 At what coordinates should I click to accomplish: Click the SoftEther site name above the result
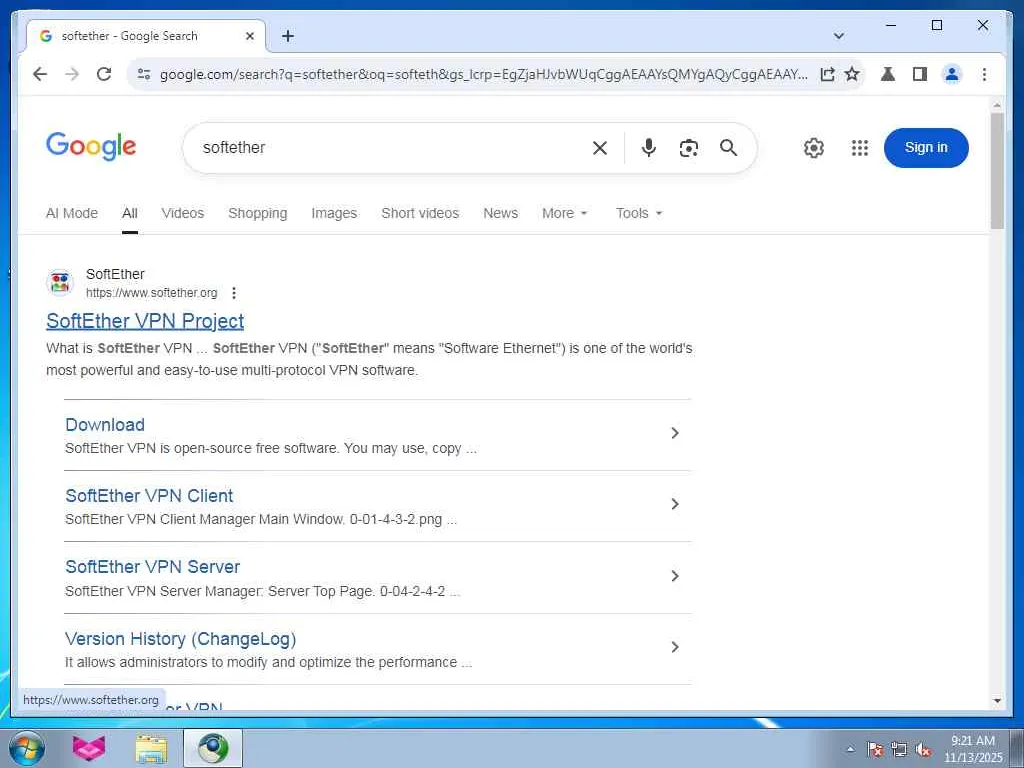(115, 274)
